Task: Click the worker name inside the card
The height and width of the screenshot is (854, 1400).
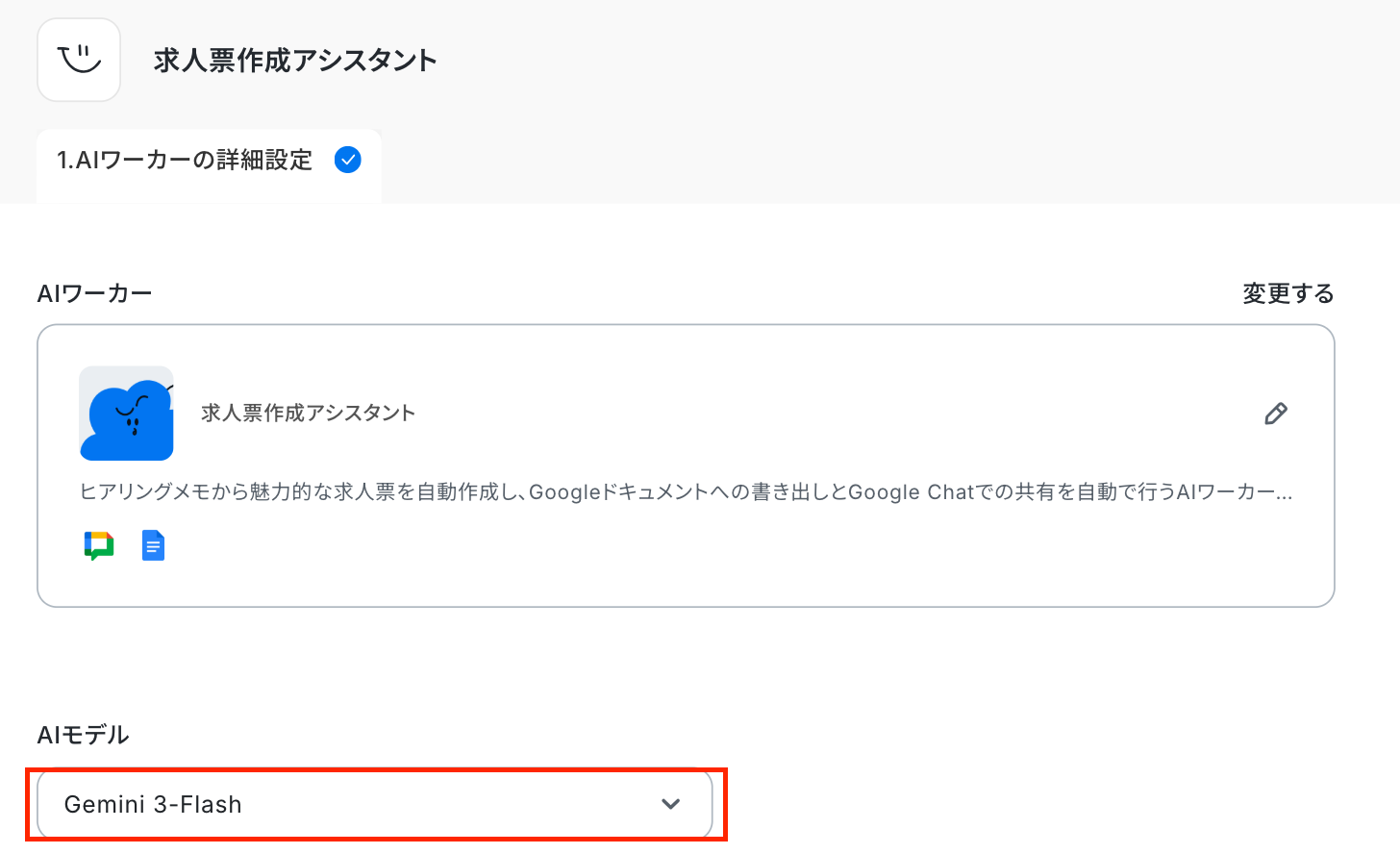Action: click(x=308, y=413)
